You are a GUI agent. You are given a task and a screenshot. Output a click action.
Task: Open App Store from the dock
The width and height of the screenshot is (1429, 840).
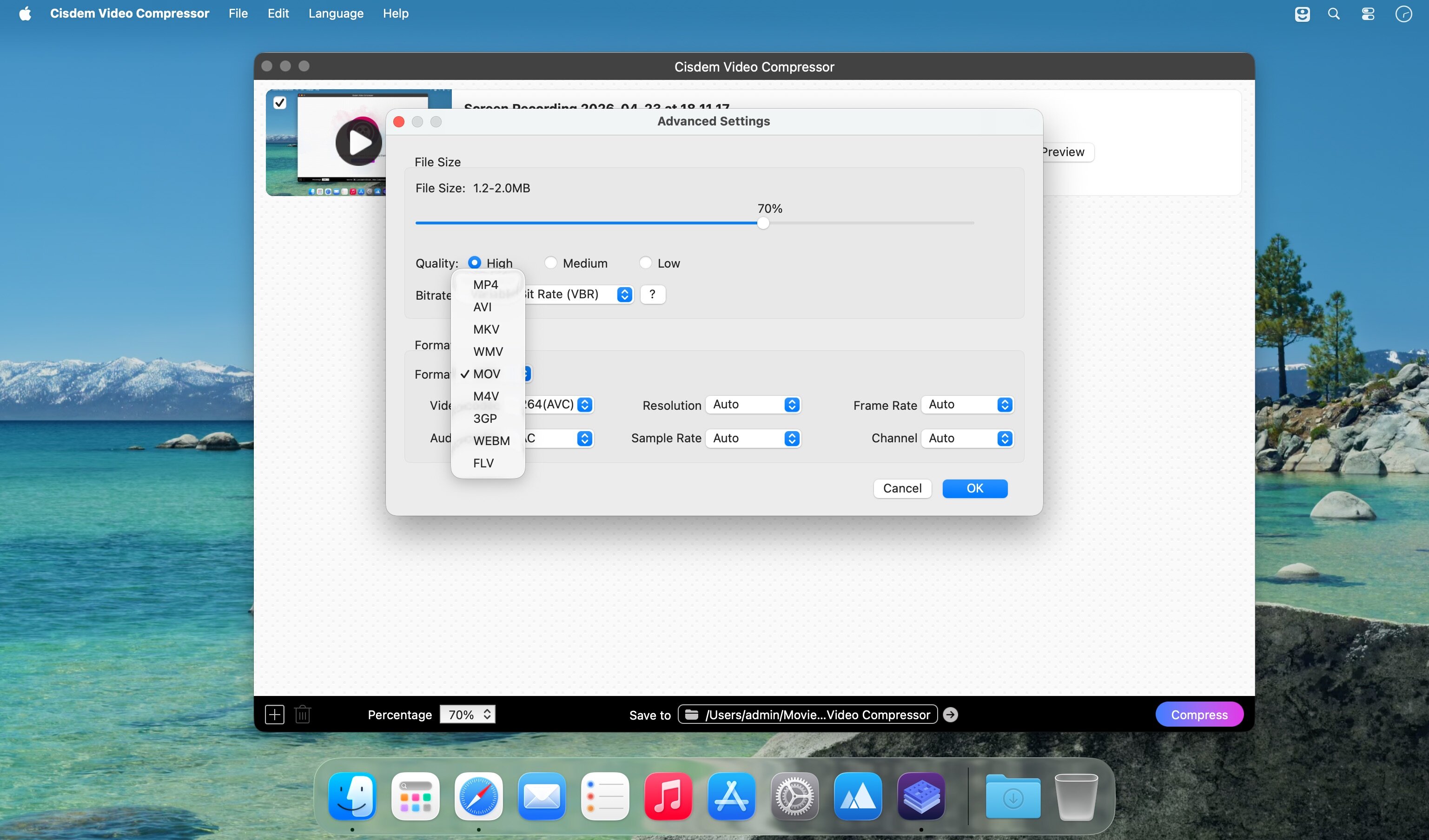pyautogui.click(x=732, y=796)
